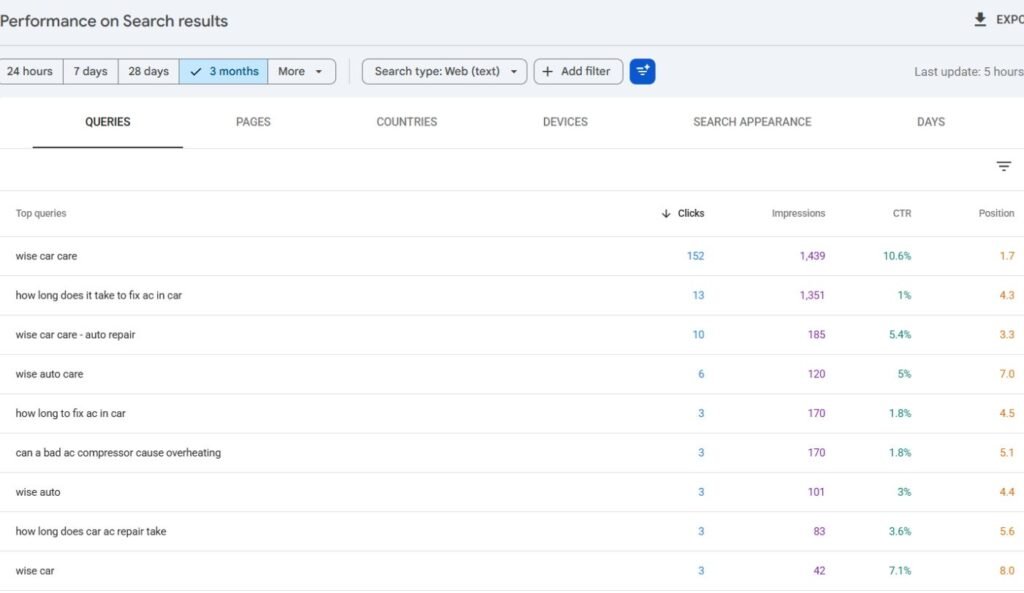This screenshot has height=593, width=1024.
Task: Click the 7.1% CTR value
Action: click(x=900, y=571)
